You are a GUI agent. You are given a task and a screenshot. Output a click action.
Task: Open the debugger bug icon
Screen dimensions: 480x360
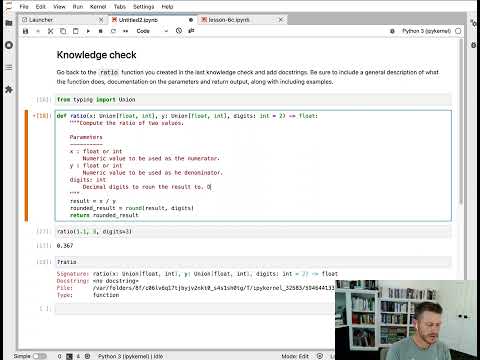click(392, 31)
